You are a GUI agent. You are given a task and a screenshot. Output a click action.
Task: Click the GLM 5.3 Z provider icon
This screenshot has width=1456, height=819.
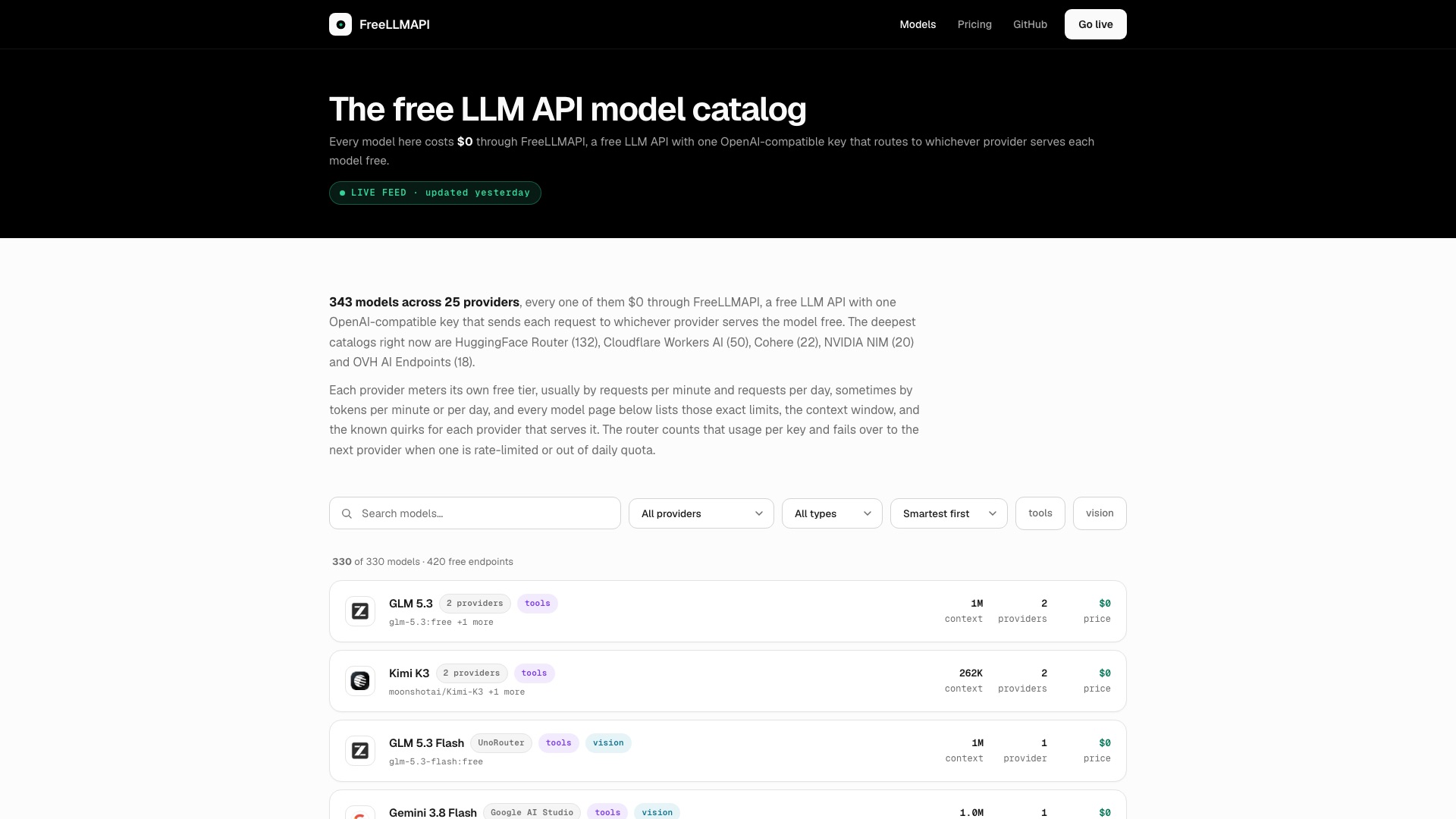pyautogui.click(x=360, y=611)
